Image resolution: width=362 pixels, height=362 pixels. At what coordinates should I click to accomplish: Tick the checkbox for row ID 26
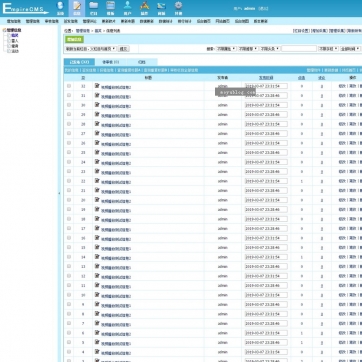click(69, 143)
